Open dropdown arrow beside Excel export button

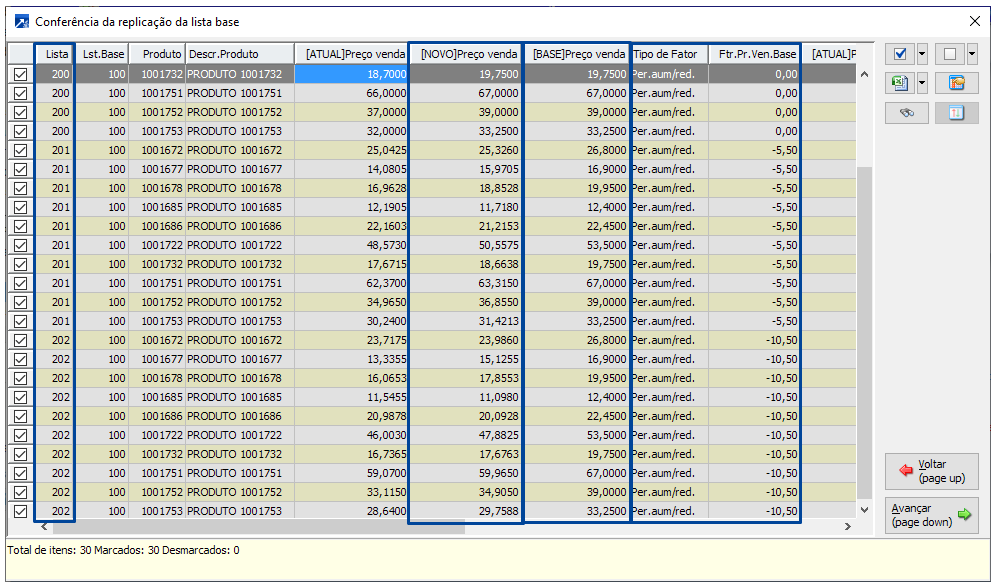pyautogui.click(x=922, y=83)
